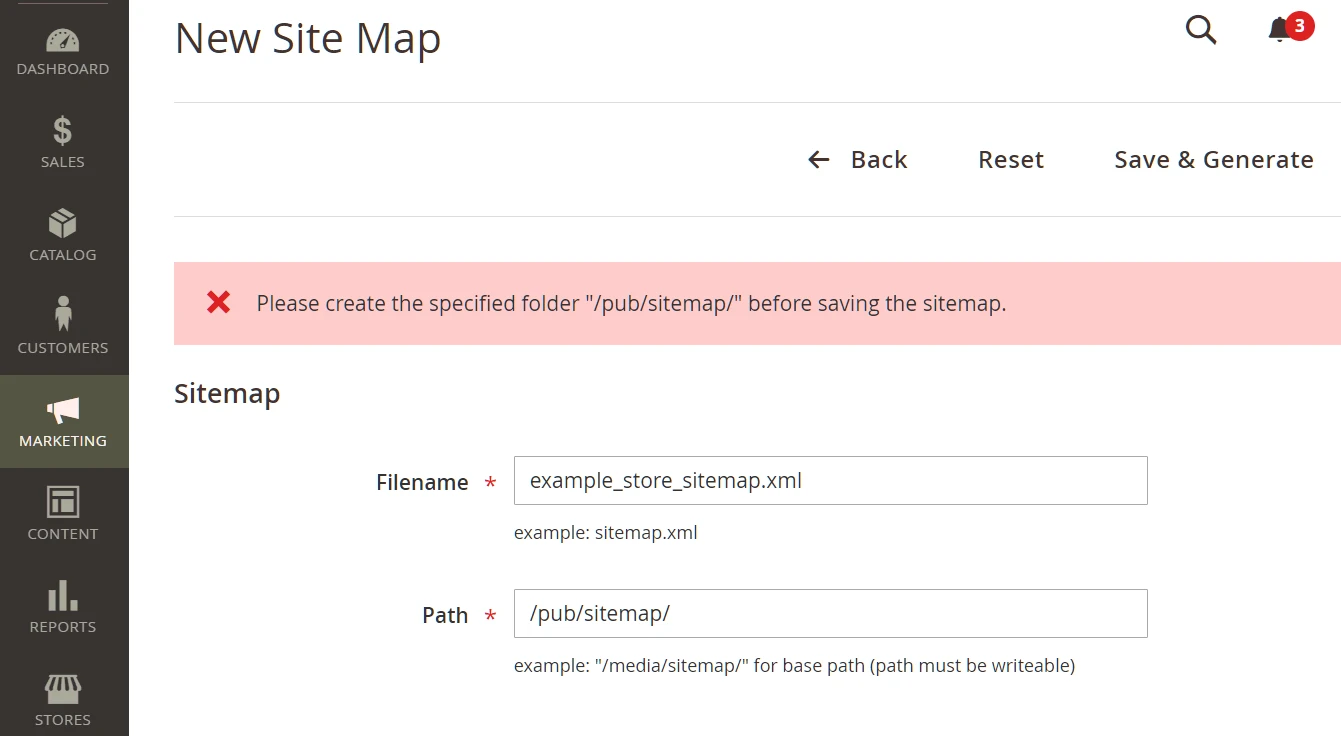Open the Catalog box icon
This screenshot has width=1341, height=736.
point(62,223)
